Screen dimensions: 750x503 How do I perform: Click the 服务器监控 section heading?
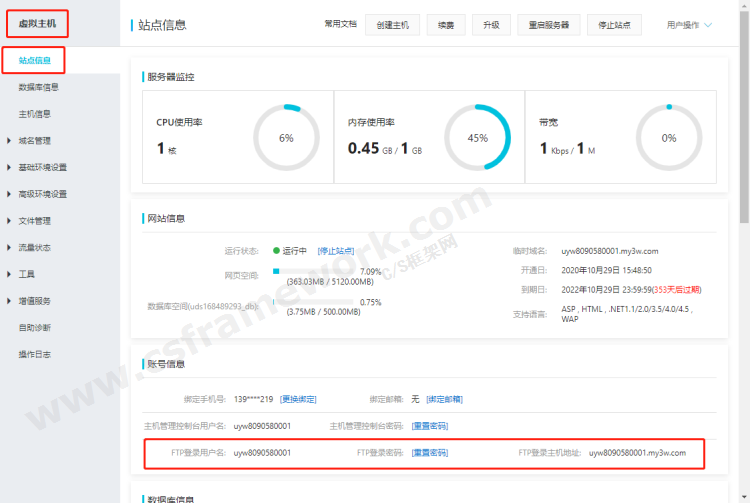pos(170,77)
